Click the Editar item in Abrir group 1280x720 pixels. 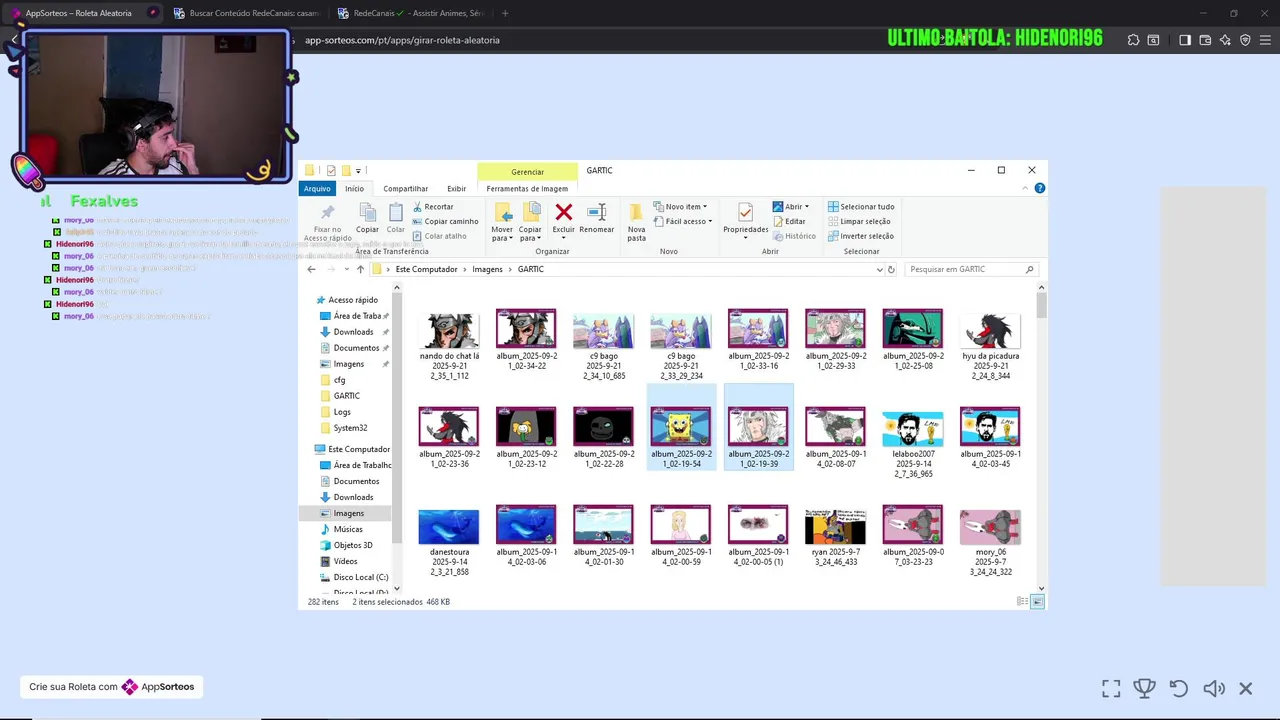788,221
